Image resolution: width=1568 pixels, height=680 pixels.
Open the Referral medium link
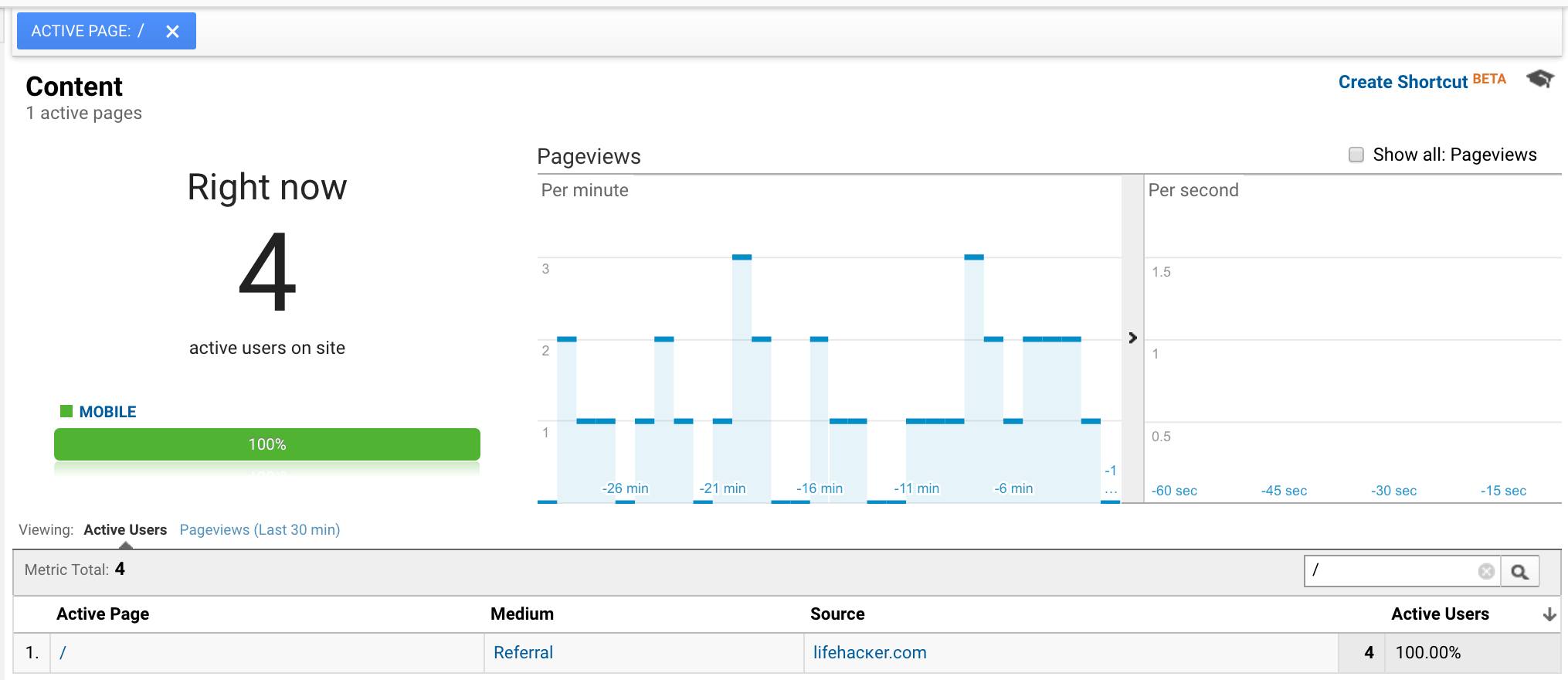(523, 652)
